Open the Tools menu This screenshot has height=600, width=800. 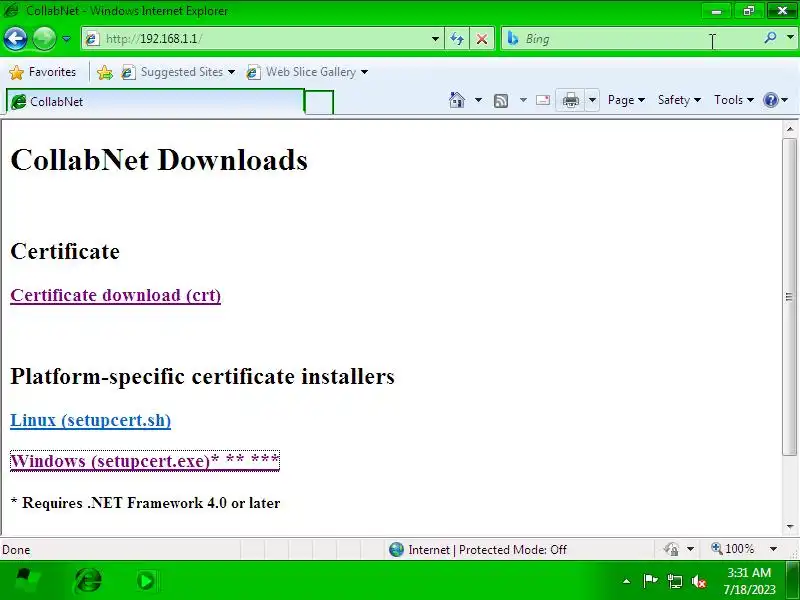tap(734, 100)
